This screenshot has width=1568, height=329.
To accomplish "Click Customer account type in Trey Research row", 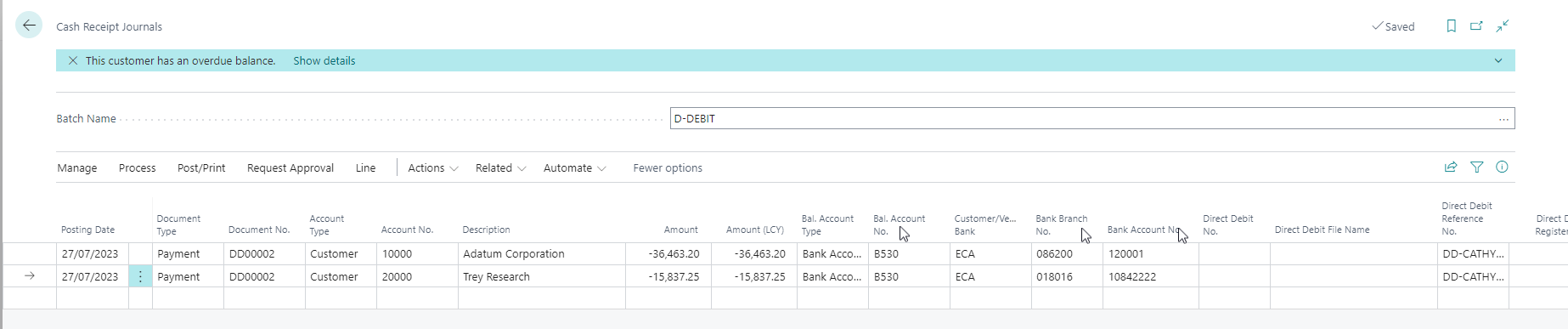I will click(x=341, y=276).
